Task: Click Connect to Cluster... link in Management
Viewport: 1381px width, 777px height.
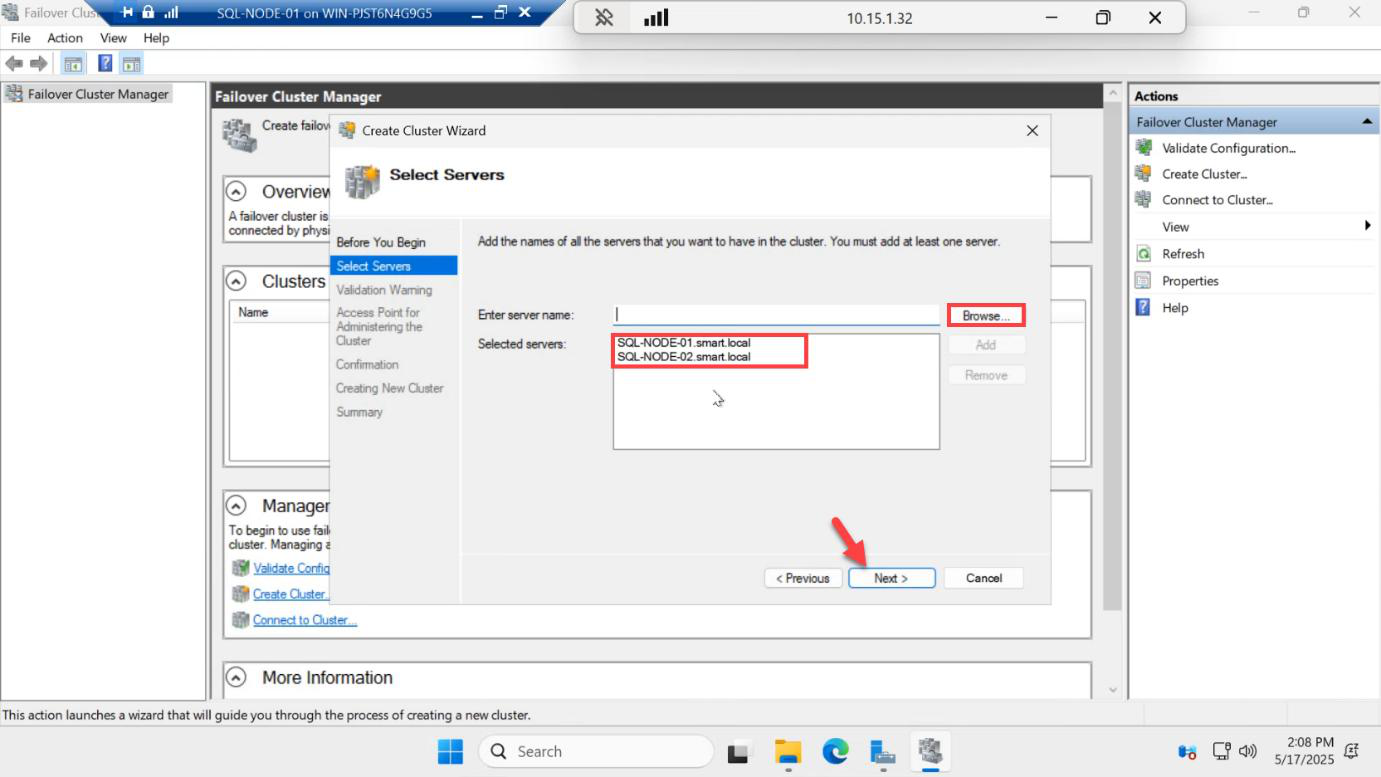Action: click(304, 620)
